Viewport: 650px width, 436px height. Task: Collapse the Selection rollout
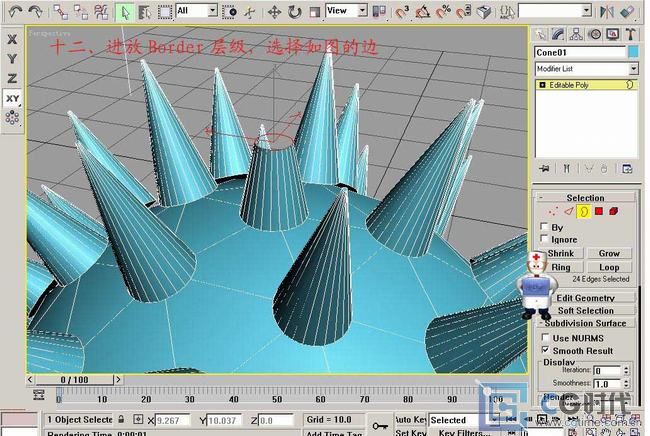click(x=585, y=198)
